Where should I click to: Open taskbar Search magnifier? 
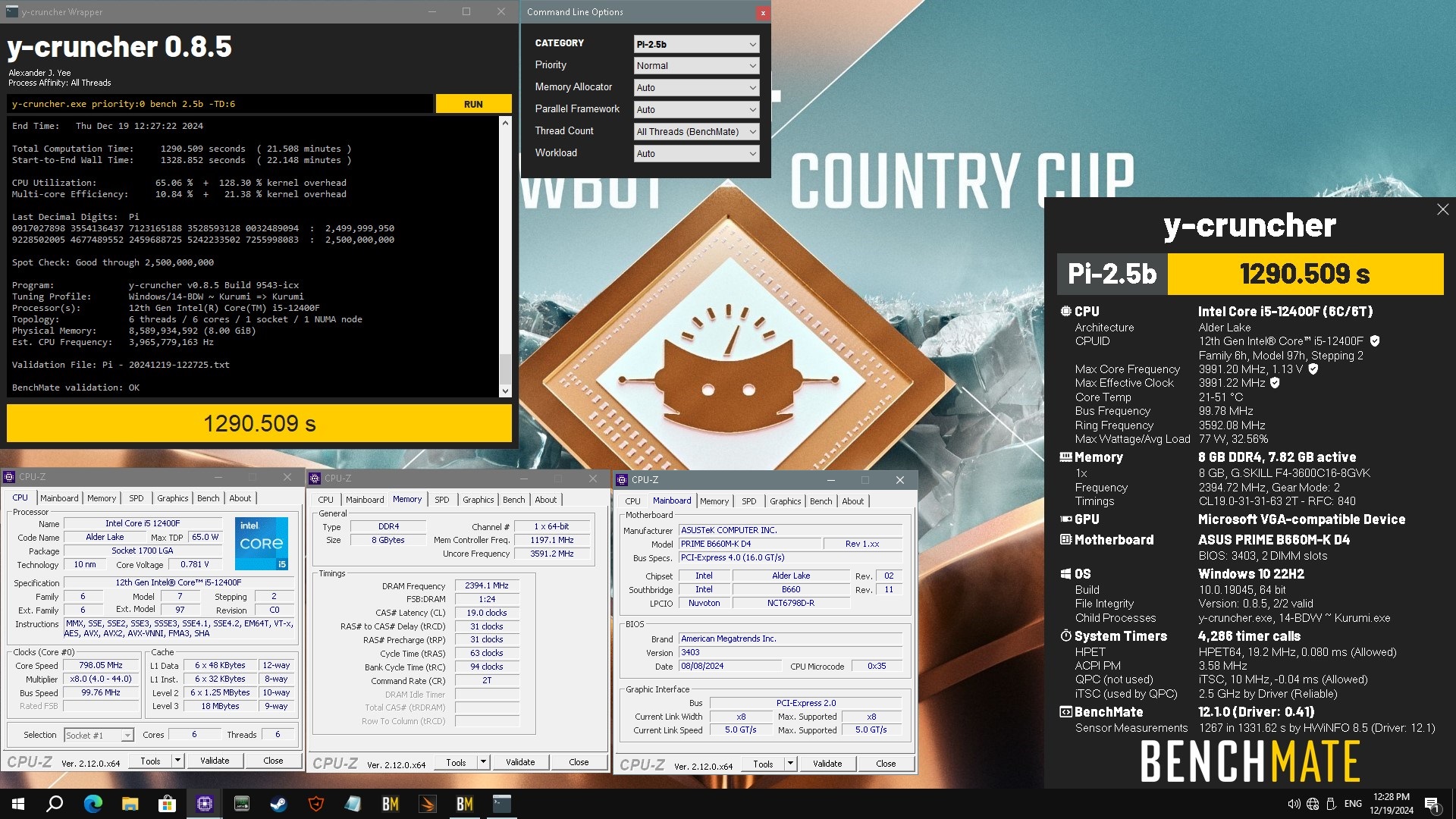tap(55, 804)
